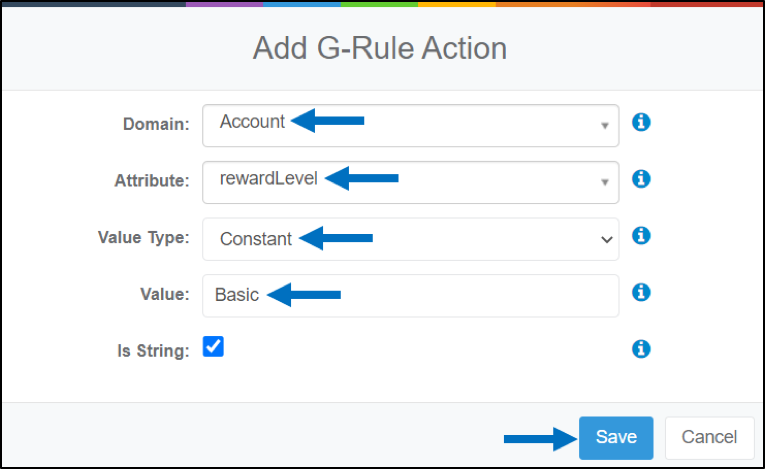This screenshot has height=469, width=765.
Task: Click the 'Add G-Rule Action' dialog title
Action: pyautogui.click(x=380, y=48)
